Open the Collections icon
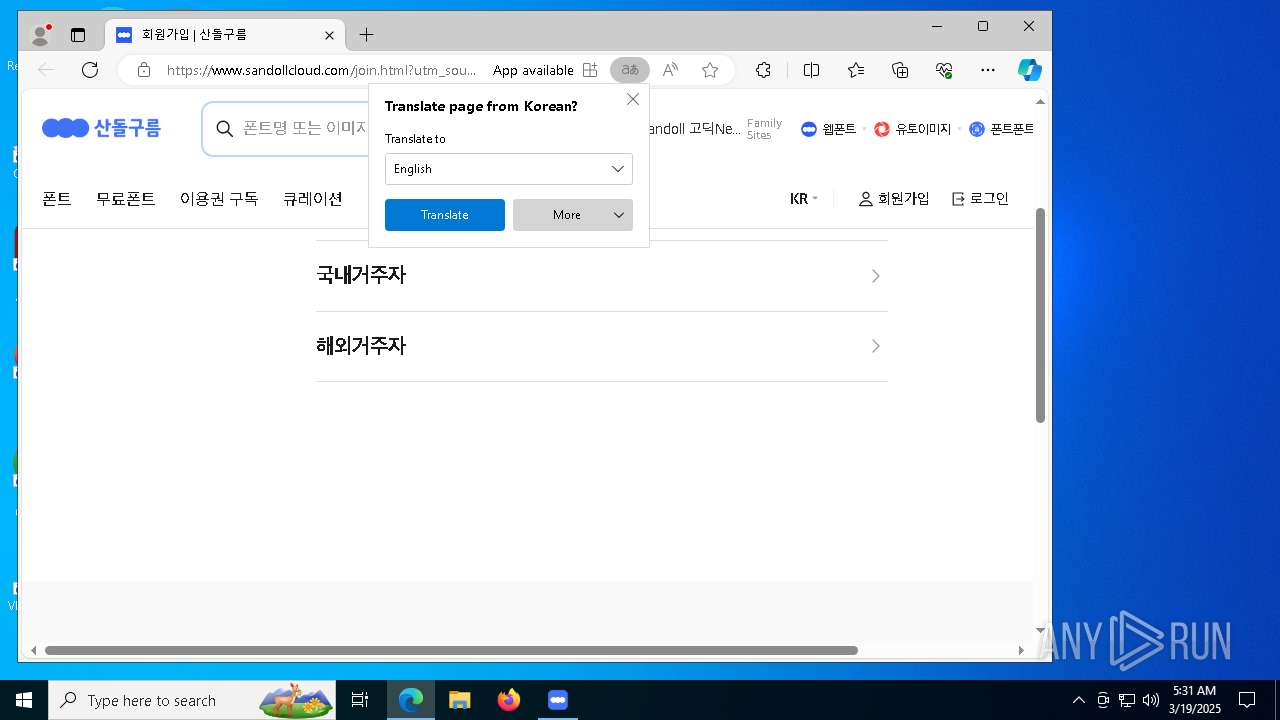1280x720 pixels. (900, 70)
